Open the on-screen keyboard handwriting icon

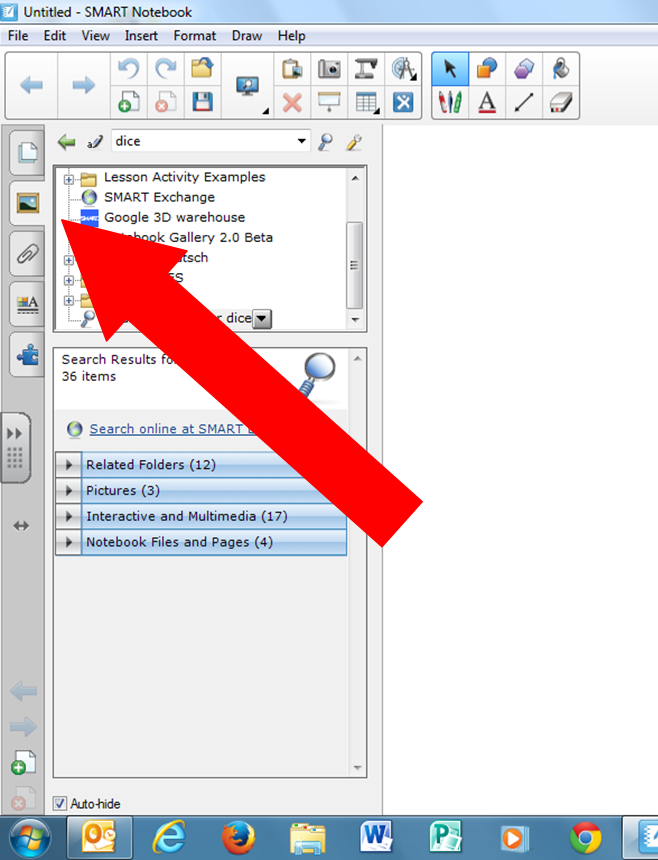point(94,143)
